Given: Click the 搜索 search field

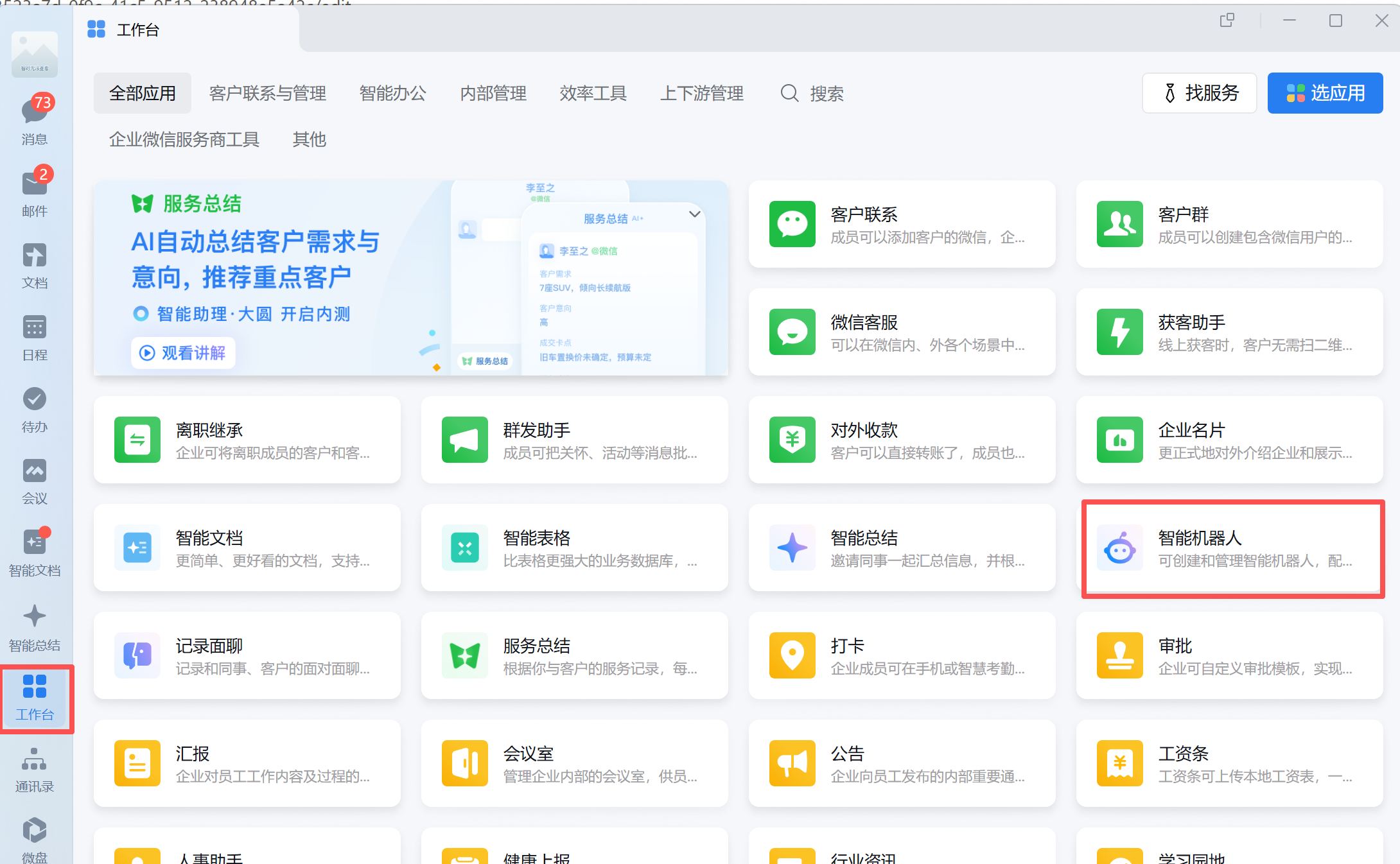Looking at the screenshot, I should pyautogui.click(x=812, y=93).
